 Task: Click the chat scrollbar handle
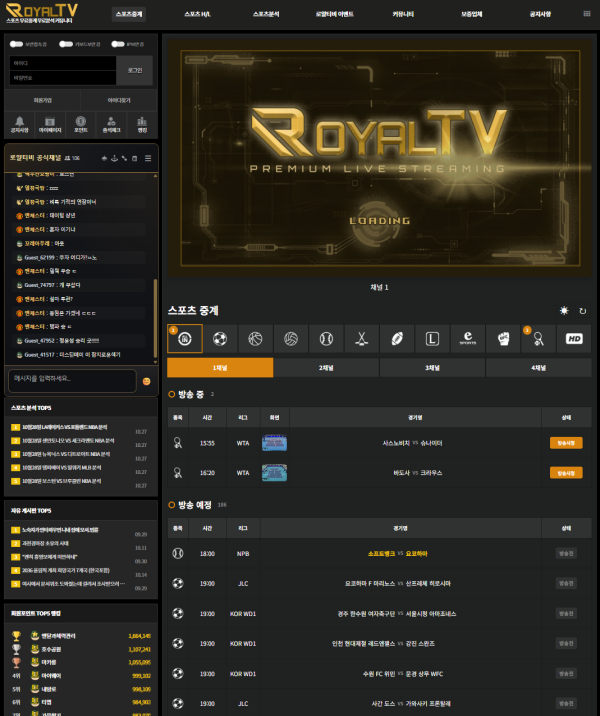(x=155, y=317)
